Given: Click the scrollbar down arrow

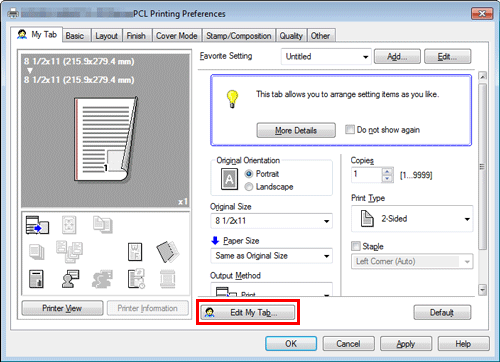Looking at the screenshot, I should point(482,289).
